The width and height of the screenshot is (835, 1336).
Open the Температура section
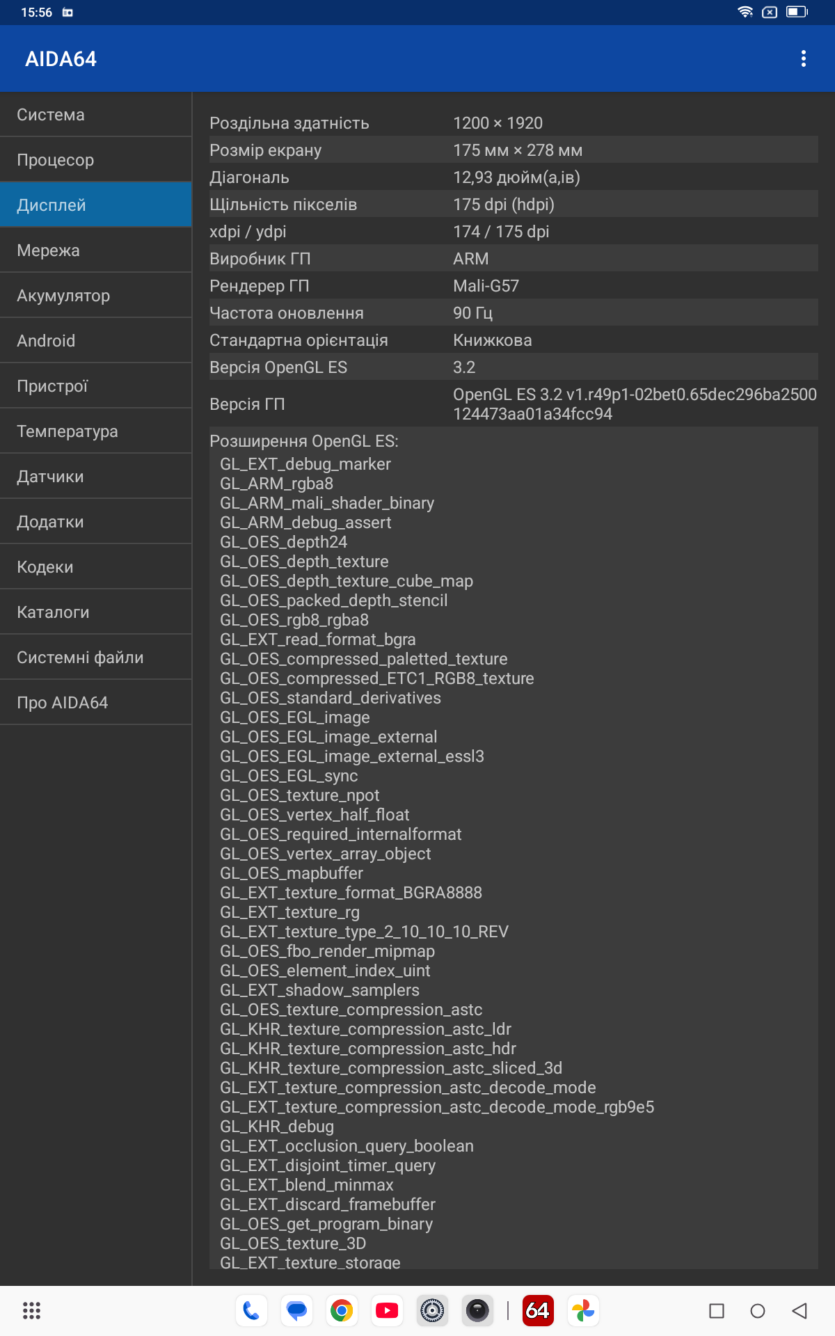[x=95, y=431]
